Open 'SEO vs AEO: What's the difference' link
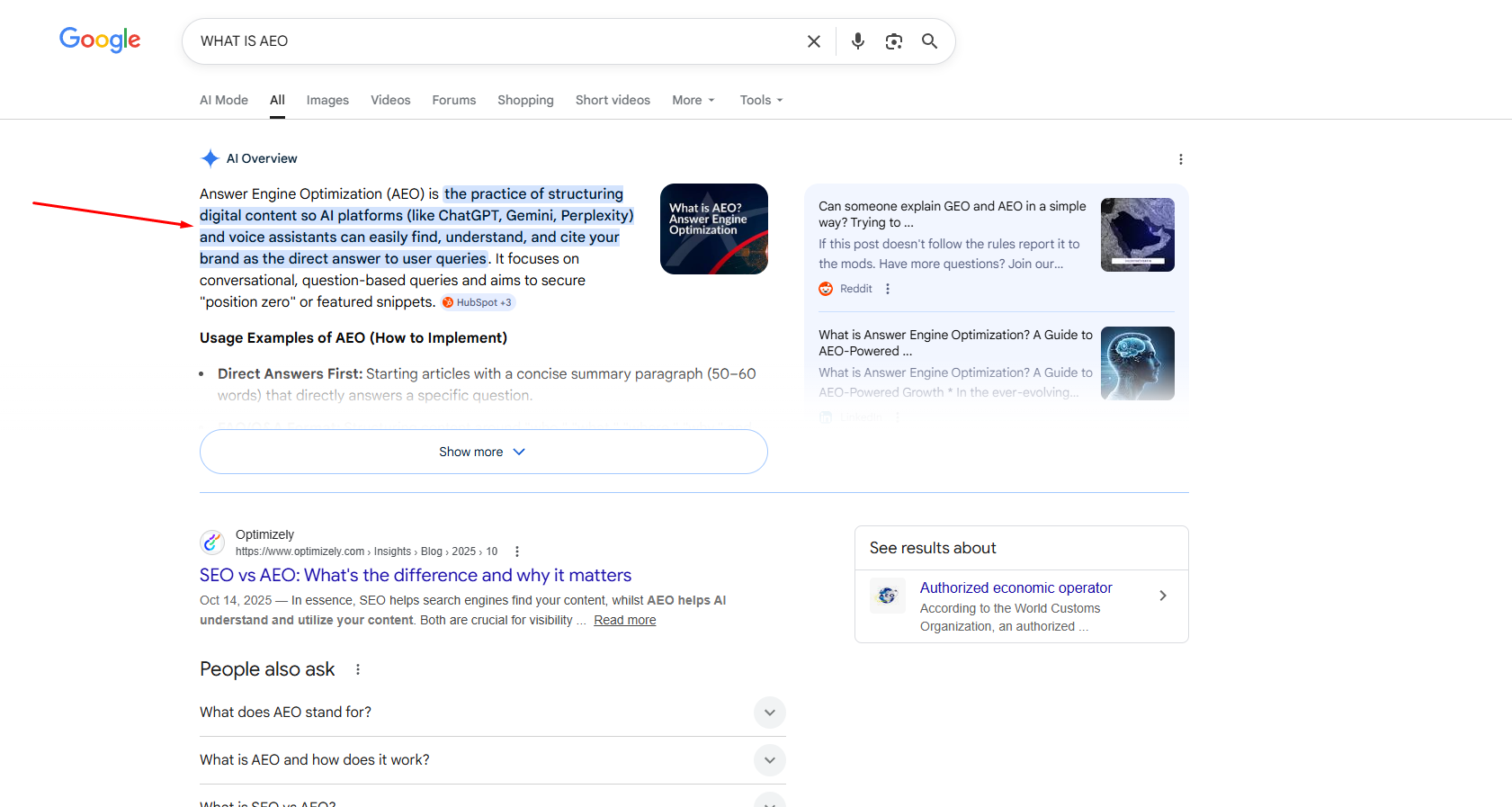The image size is (1512, 807). tap(416, 575)
